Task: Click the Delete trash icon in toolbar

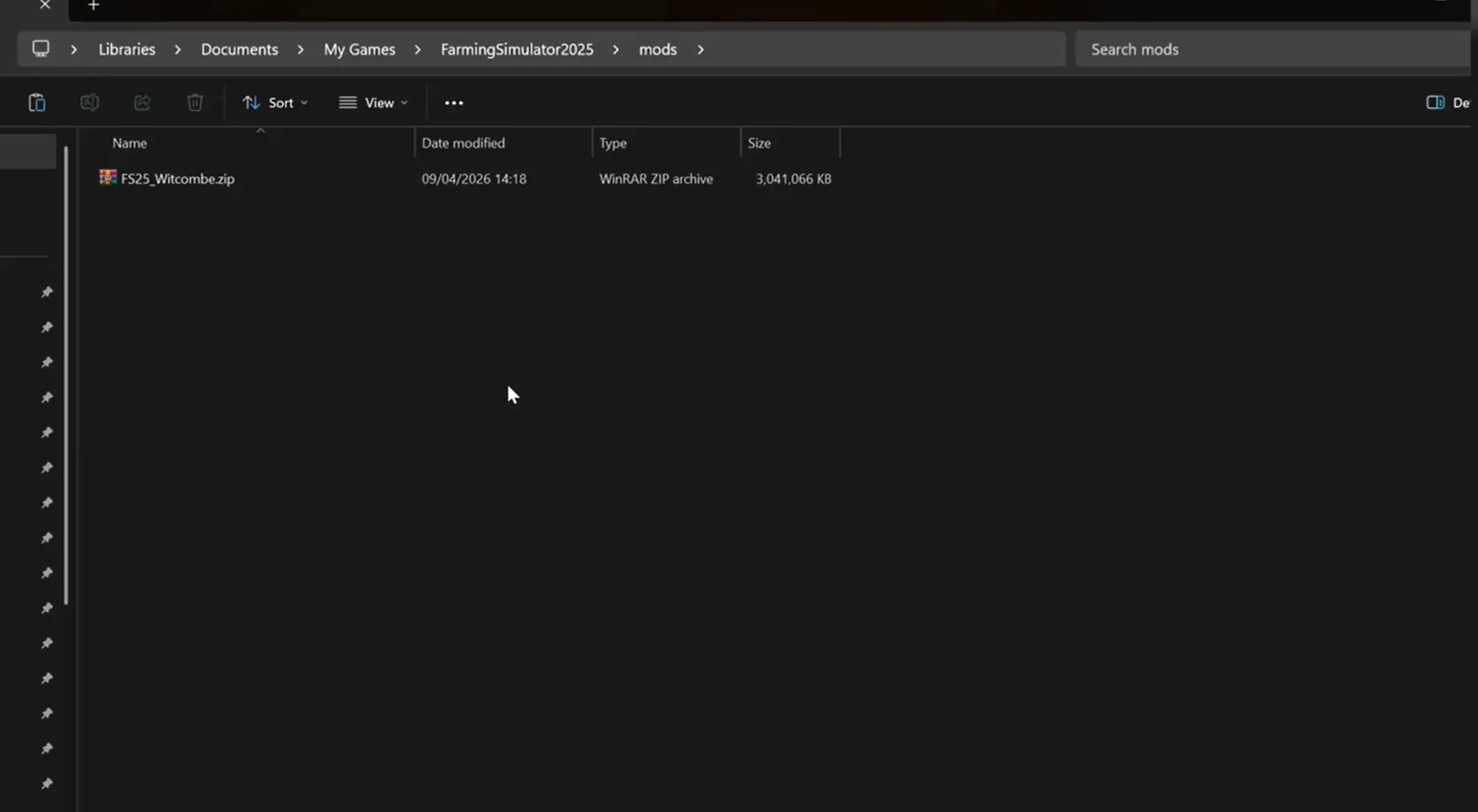Action: click(x=195, y=103)
